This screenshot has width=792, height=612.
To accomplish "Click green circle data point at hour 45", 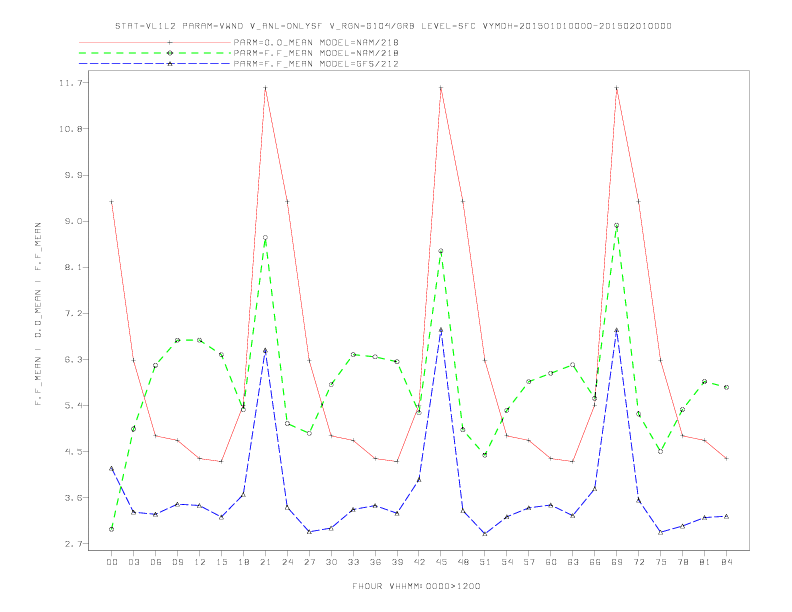I will pyautogui.click(x=441, y=251).
